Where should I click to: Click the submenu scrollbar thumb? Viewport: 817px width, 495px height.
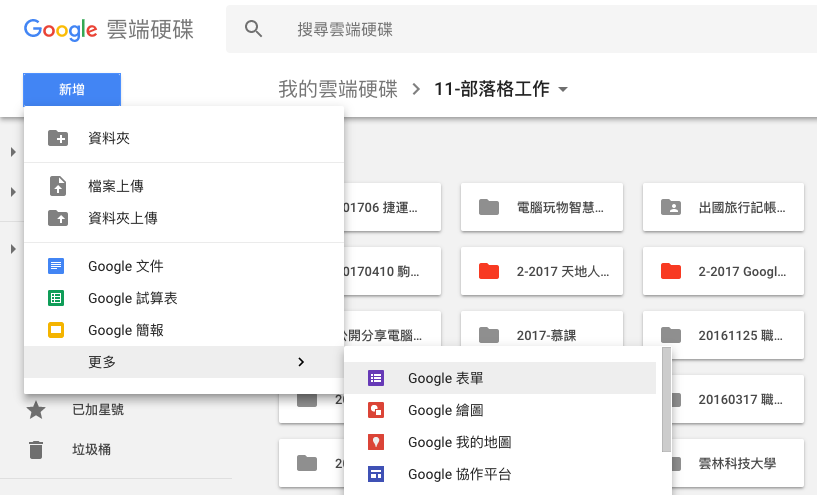click(666, 400)
